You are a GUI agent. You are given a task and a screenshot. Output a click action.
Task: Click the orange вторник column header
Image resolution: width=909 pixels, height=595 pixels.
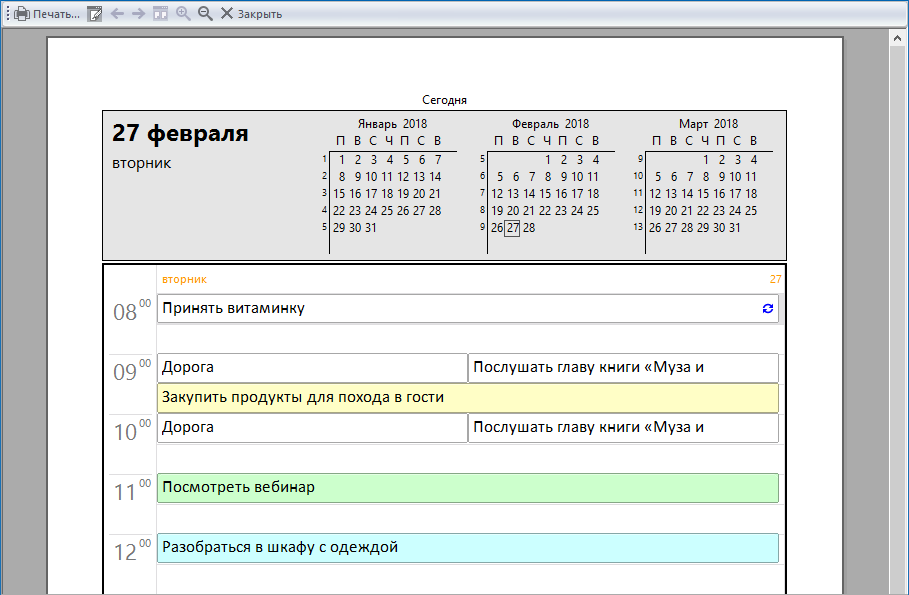coord(184,280)
